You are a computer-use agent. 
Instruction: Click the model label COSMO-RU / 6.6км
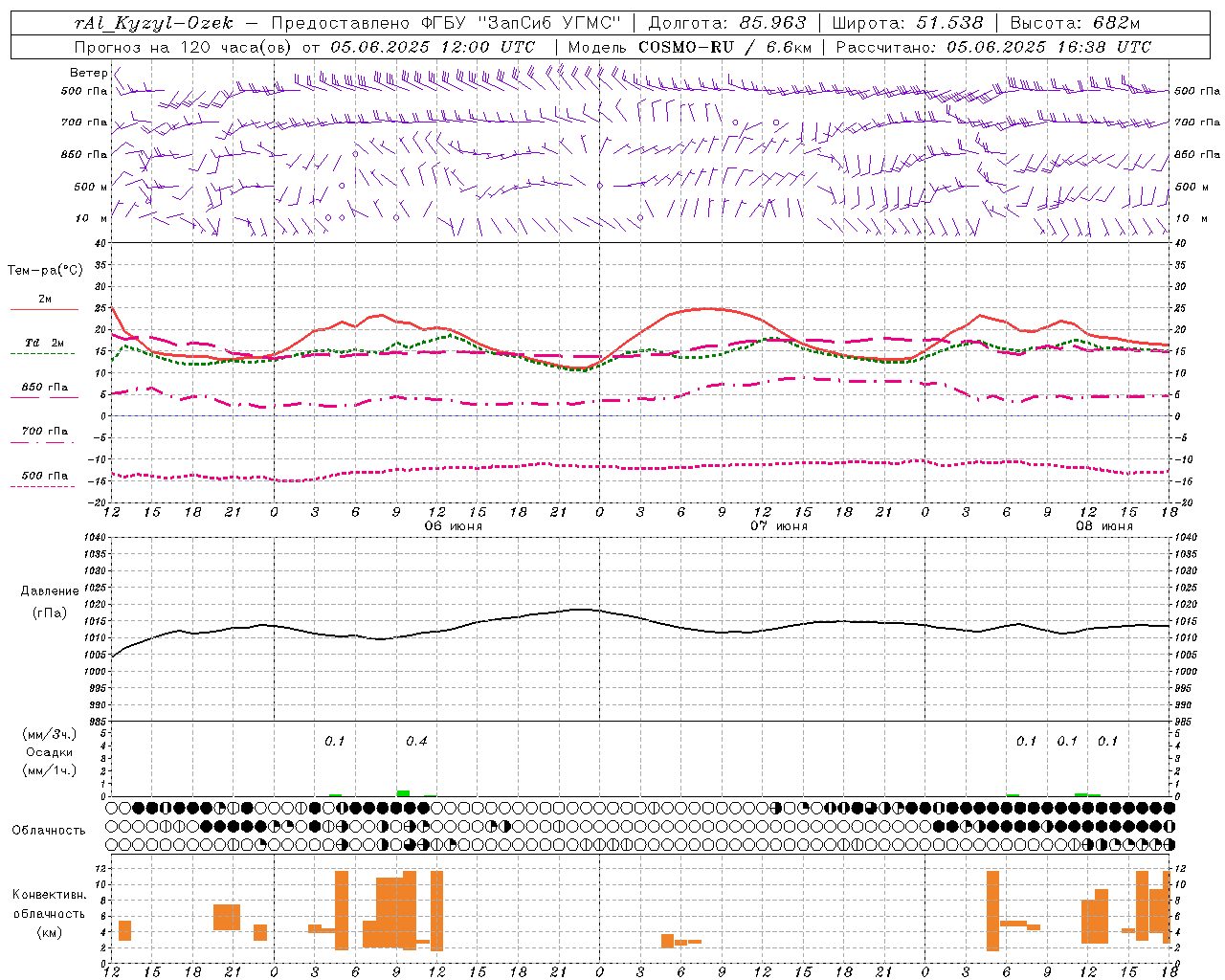click(724, 47)
